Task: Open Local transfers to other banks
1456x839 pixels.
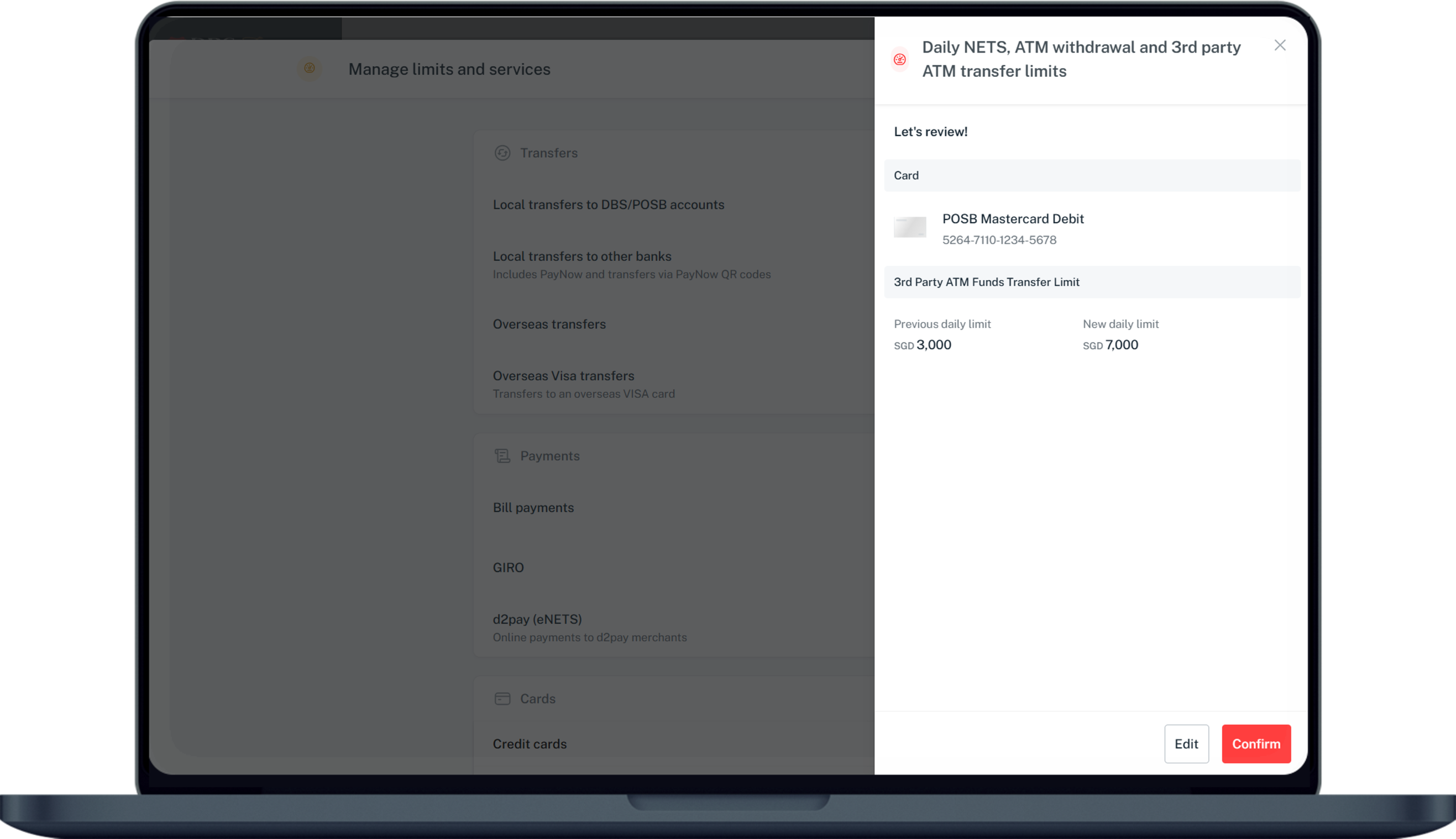Action: 582,256
